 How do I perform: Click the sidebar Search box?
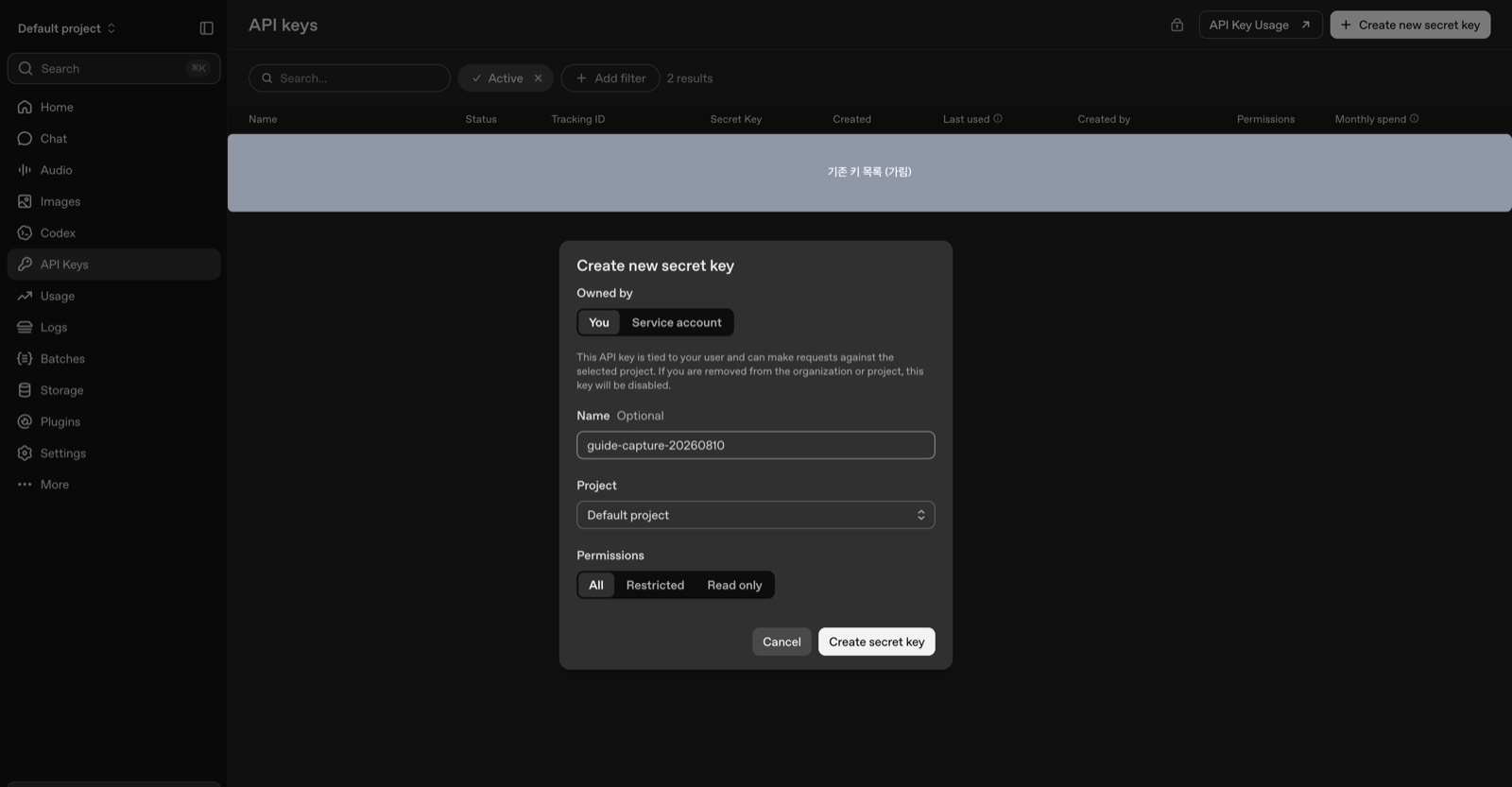113,68
